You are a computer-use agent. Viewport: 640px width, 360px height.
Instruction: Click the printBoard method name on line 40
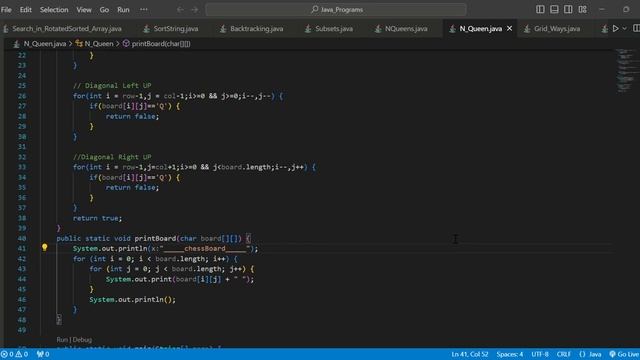tap(155, 238)
